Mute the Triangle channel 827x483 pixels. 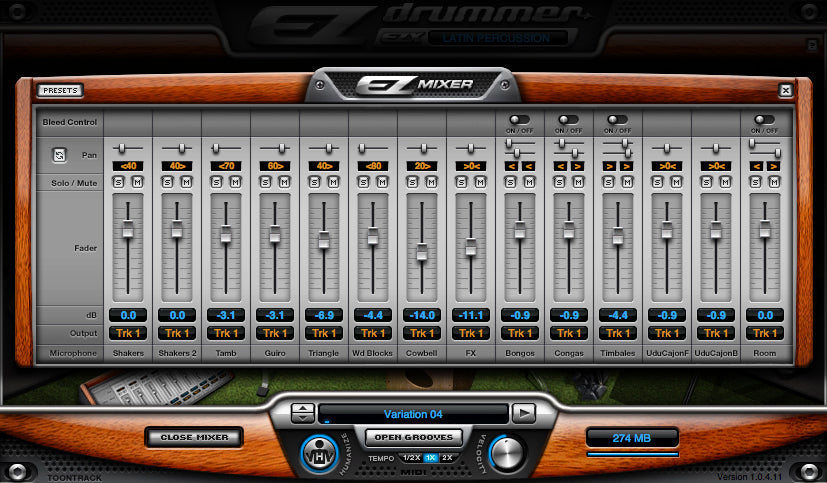(332, 182)
